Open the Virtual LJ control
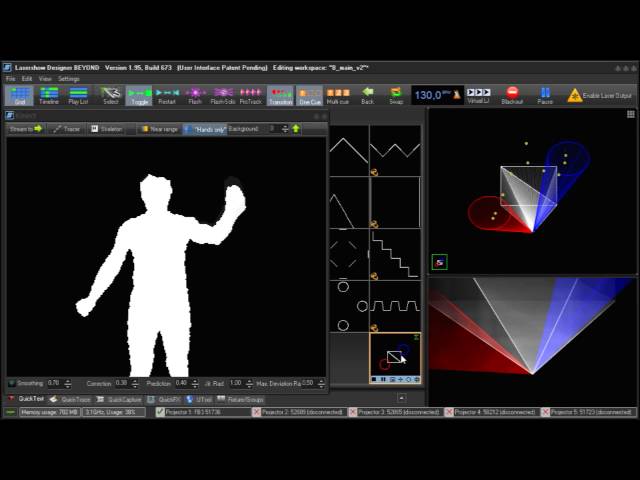The image size is (640, 480). (x=478, y=96)
